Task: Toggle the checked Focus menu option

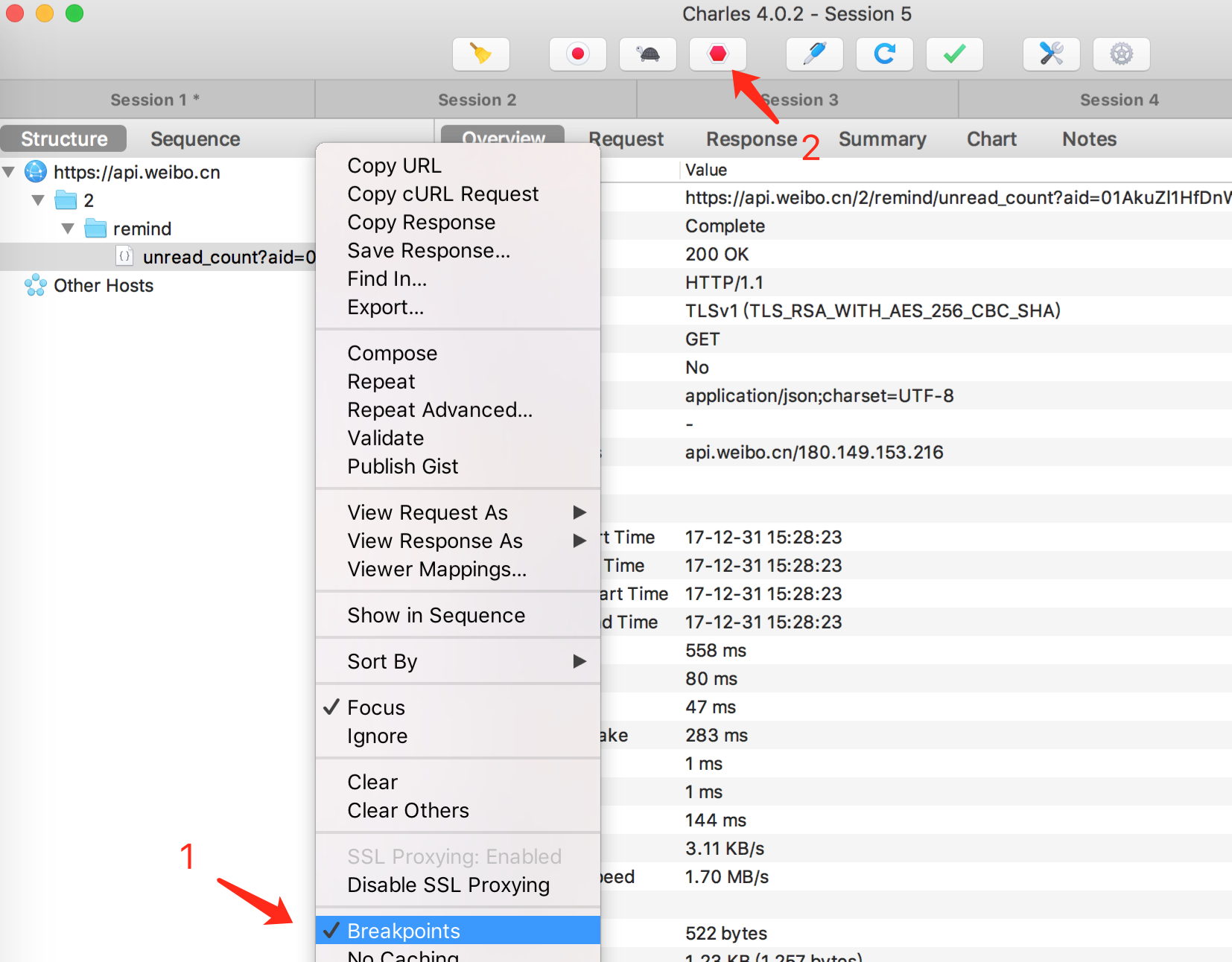Action: point(458,707)
